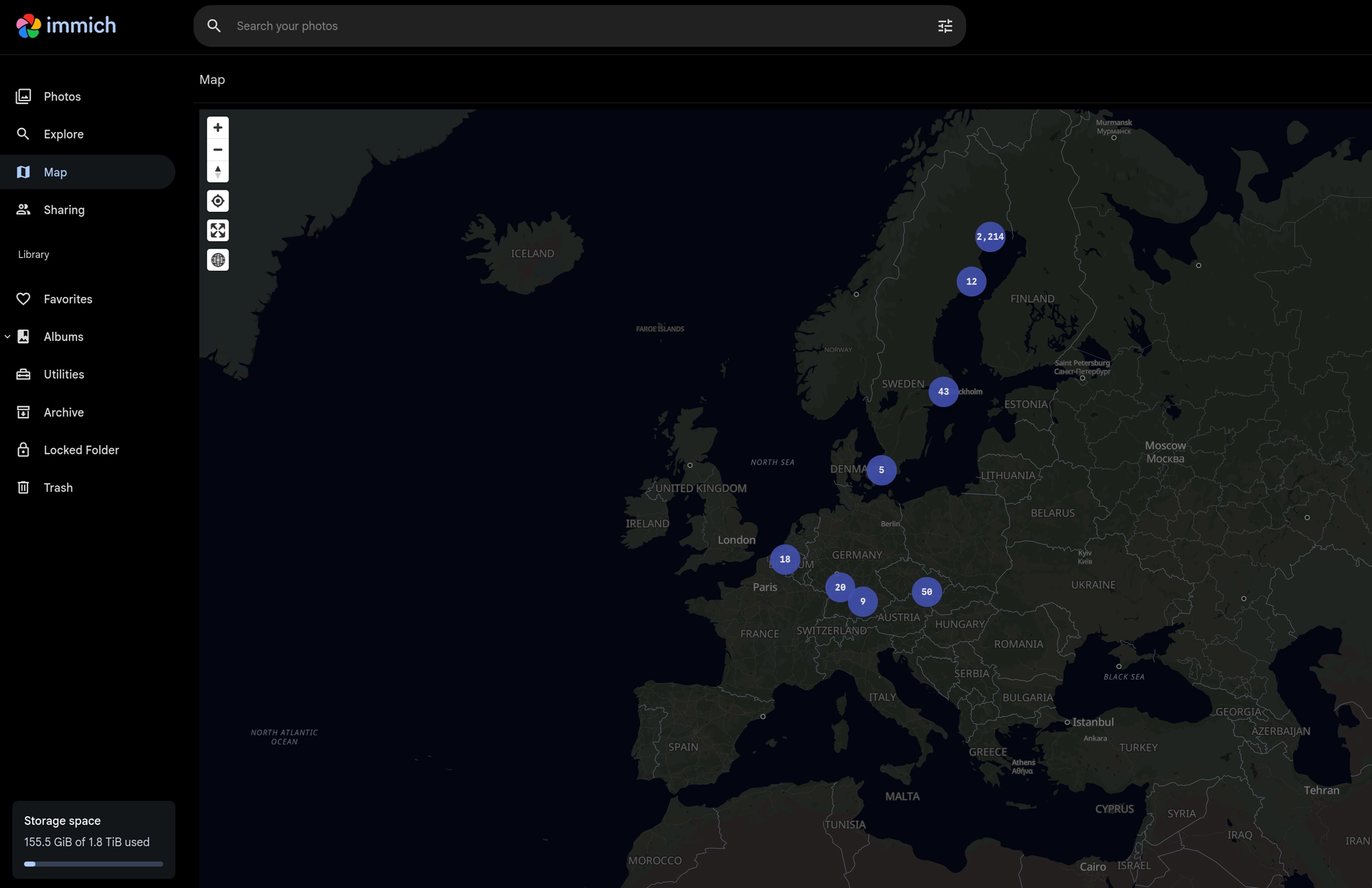Click the Archive box icon
The image size is (1372, 888).
pyautogui.click(x=23, y=412)
